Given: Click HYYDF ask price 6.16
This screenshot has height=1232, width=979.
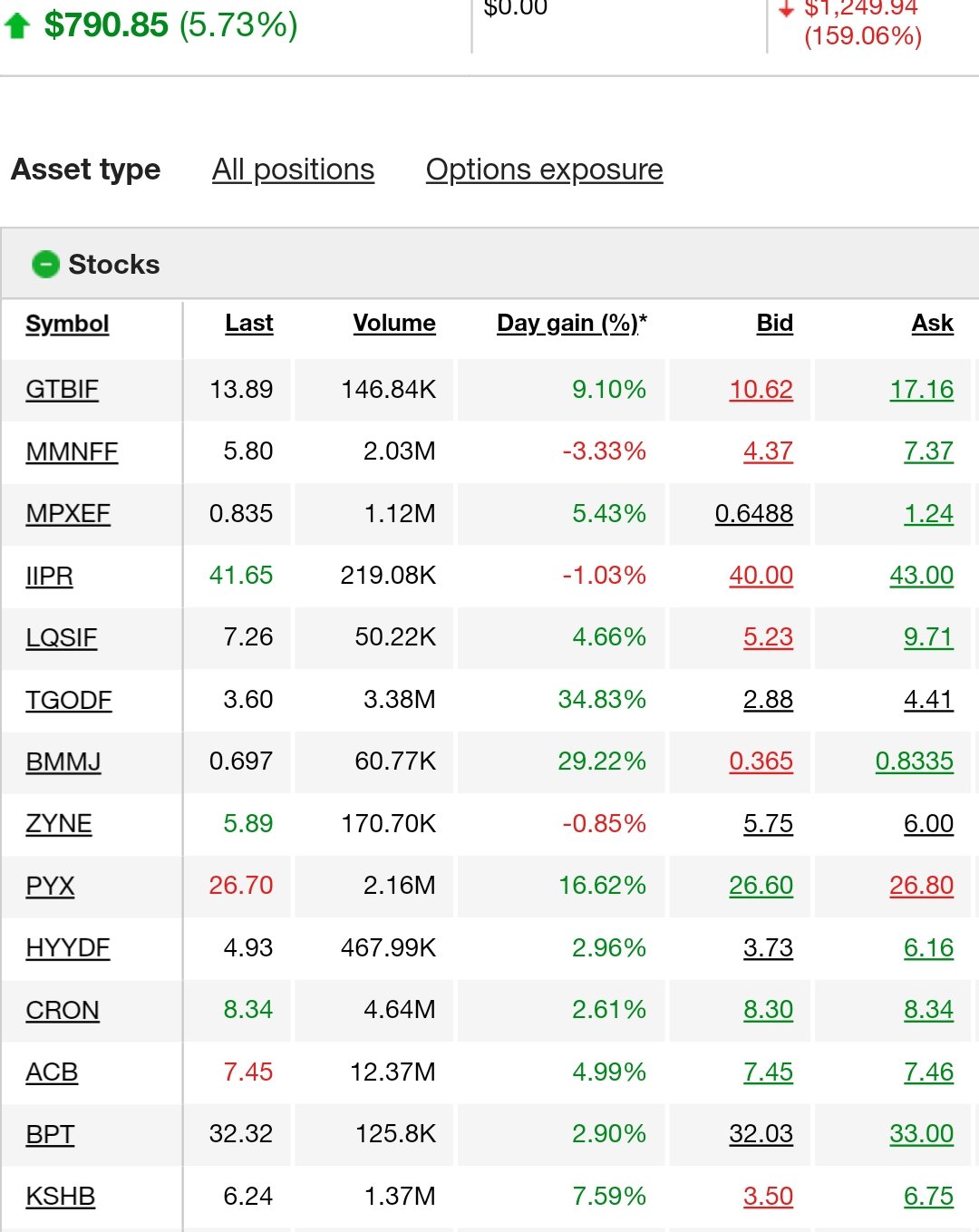Looking at the screenshot, I should click(929, 947).
